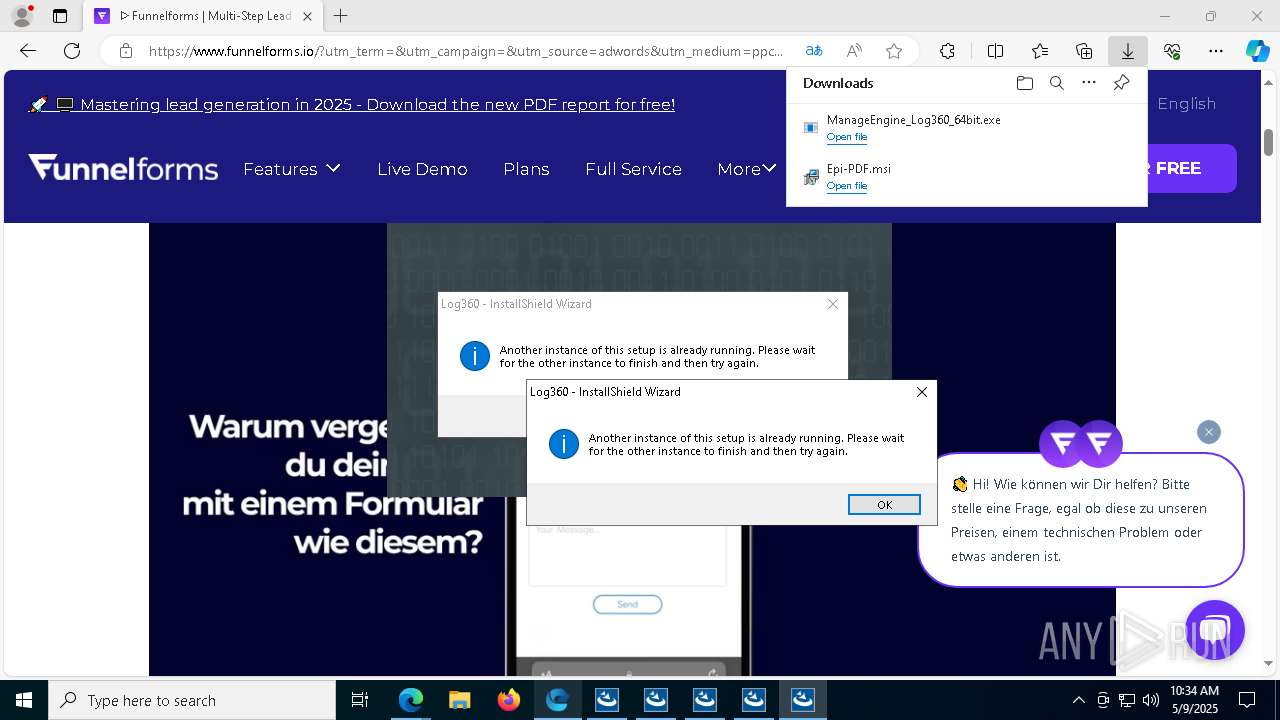Click taskbar search box
Image resolution: width=1280 pixels, height=720 pixels.
click(192, 700)
